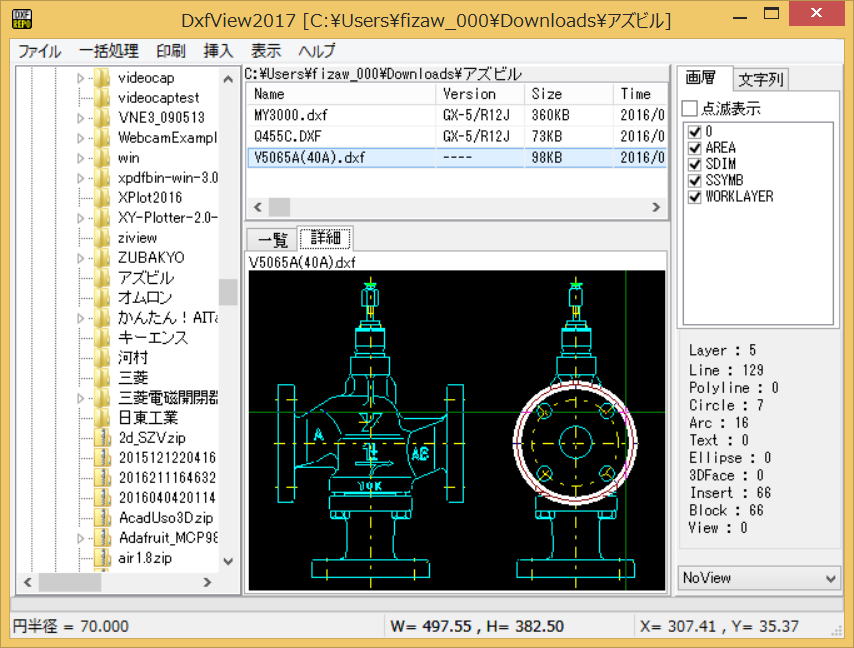Sort file list by Time column
The image size is (854, 648).
click(639, 94)
